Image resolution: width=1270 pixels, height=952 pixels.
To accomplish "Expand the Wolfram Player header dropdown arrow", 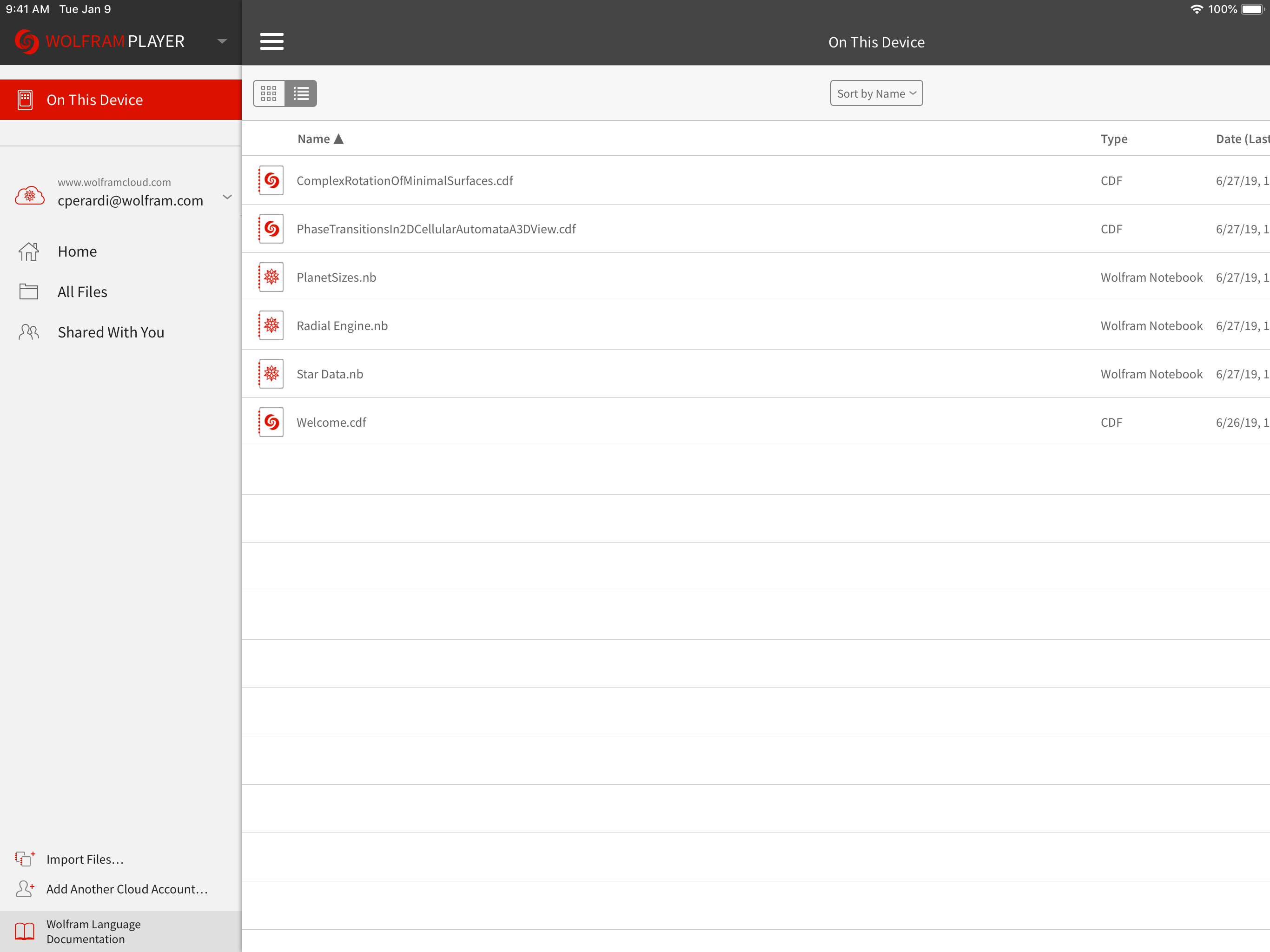I will point(222,41).
